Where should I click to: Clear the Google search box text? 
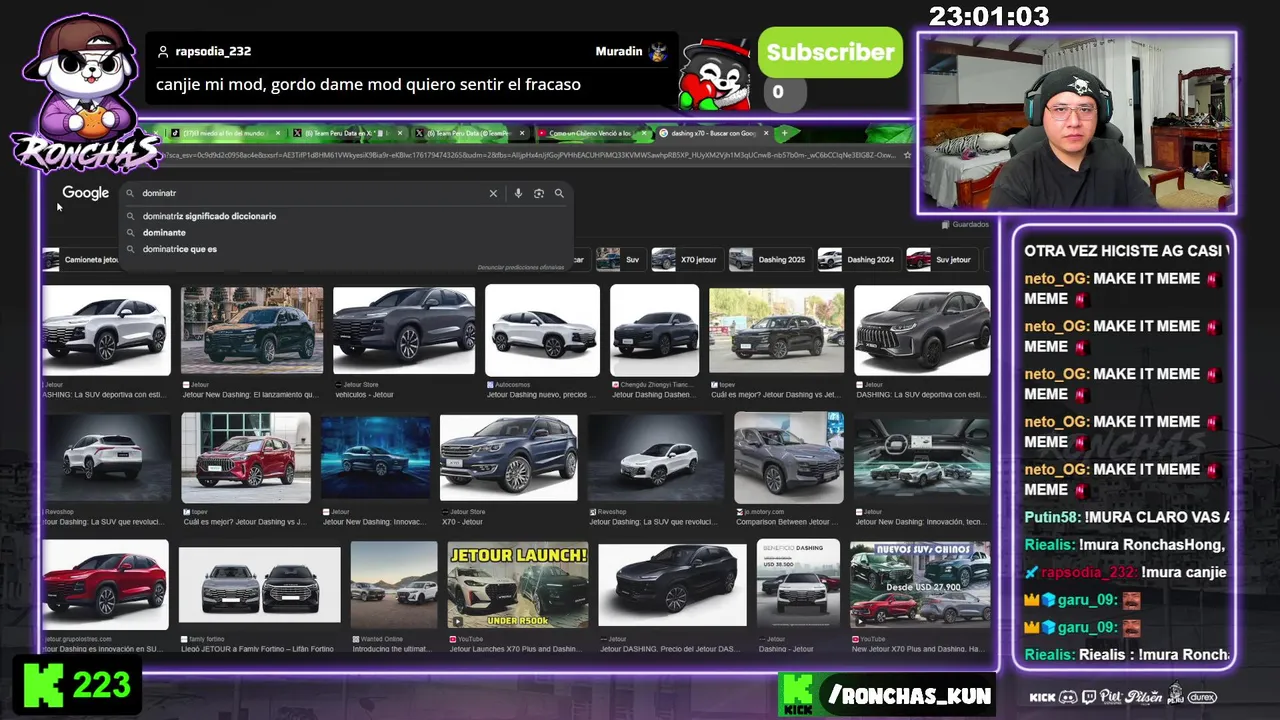point(493,193)
